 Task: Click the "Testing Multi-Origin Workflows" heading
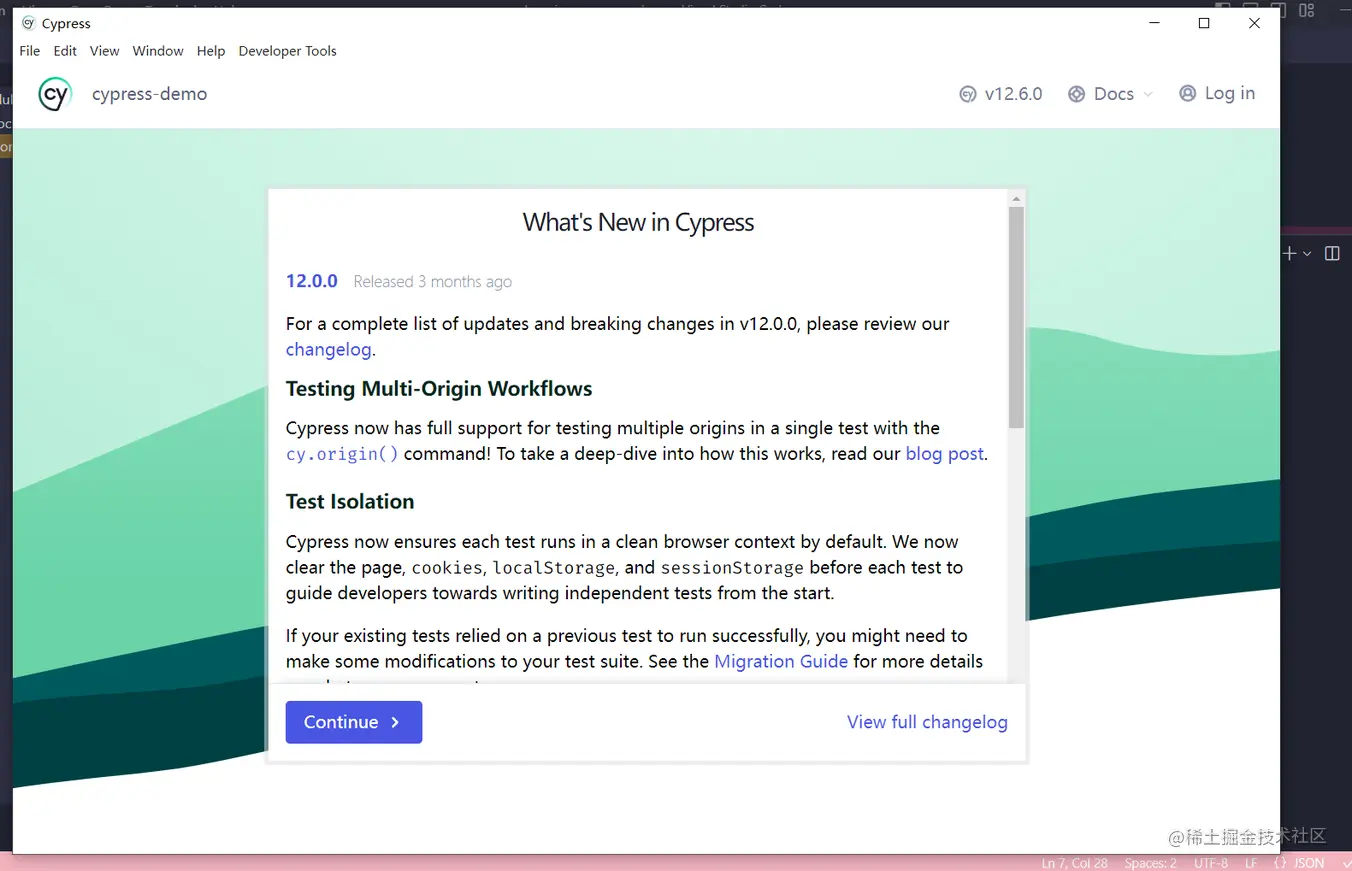439,389
